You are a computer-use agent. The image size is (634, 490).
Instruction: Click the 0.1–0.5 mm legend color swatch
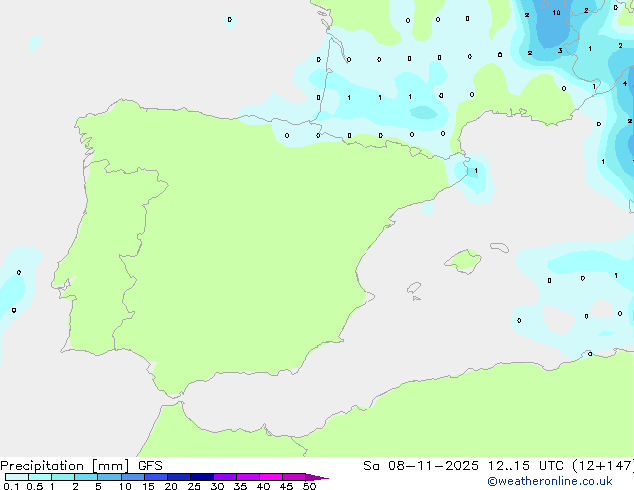tap(17, 477)
